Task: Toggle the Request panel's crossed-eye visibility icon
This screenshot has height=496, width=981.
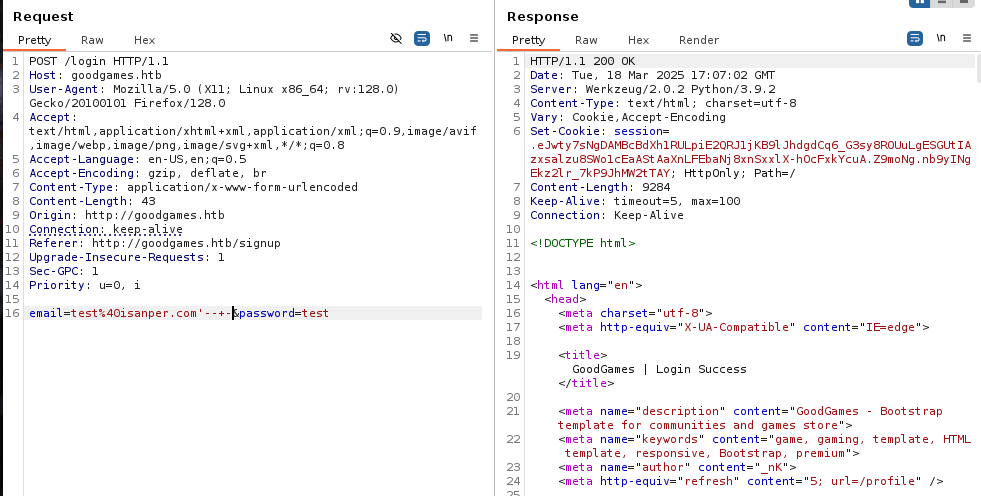Action: tap(396, 39)
